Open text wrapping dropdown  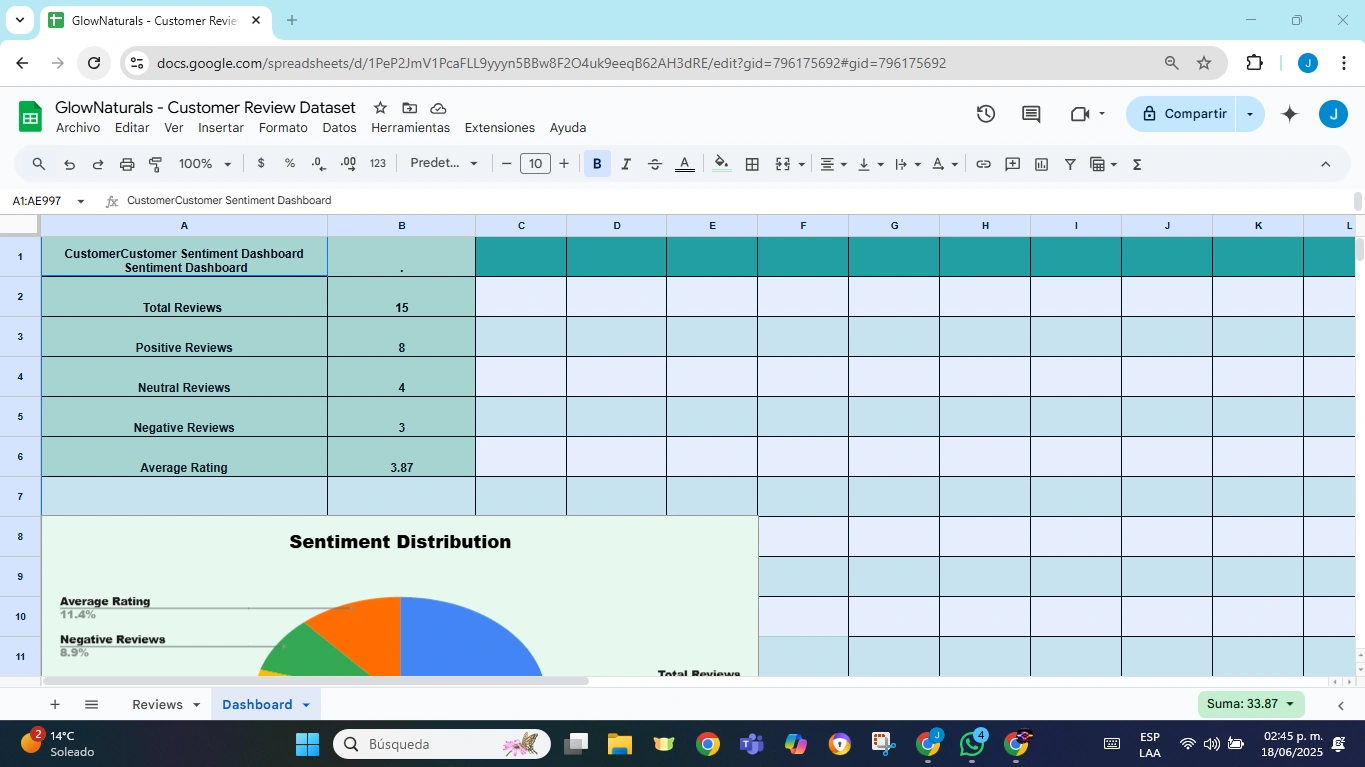907,164
